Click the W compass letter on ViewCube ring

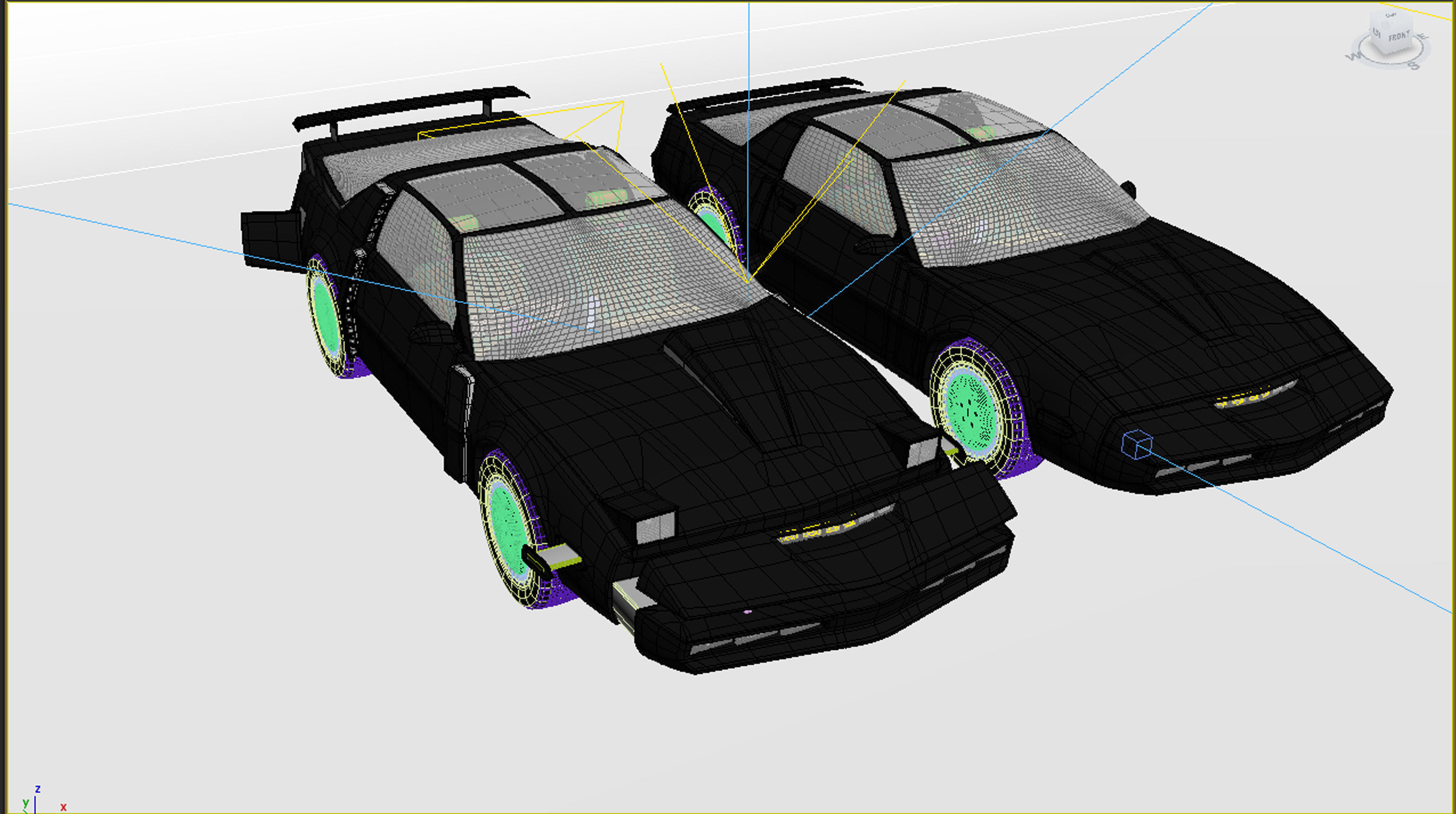(x=1353, y=56)
